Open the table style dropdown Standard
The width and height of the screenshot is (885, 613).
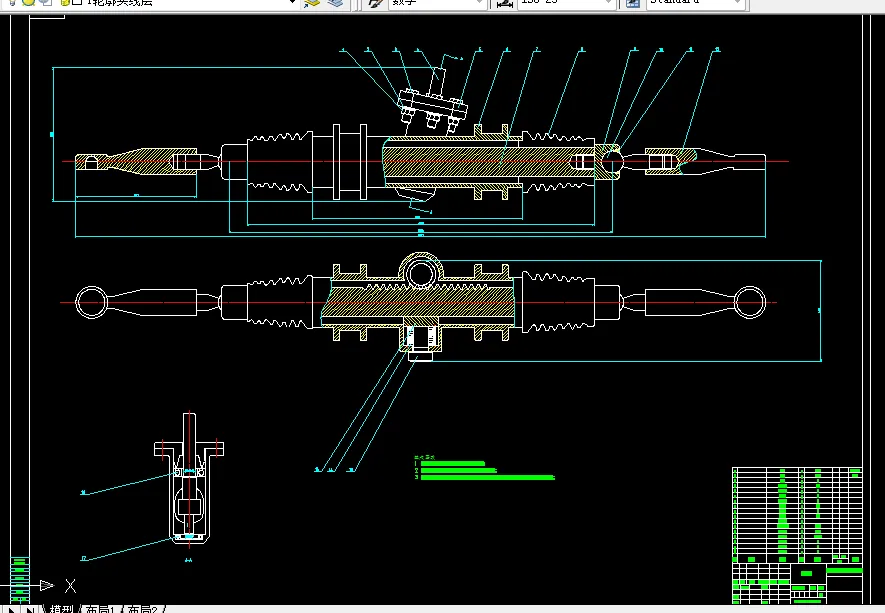click(x=695, y=3)
